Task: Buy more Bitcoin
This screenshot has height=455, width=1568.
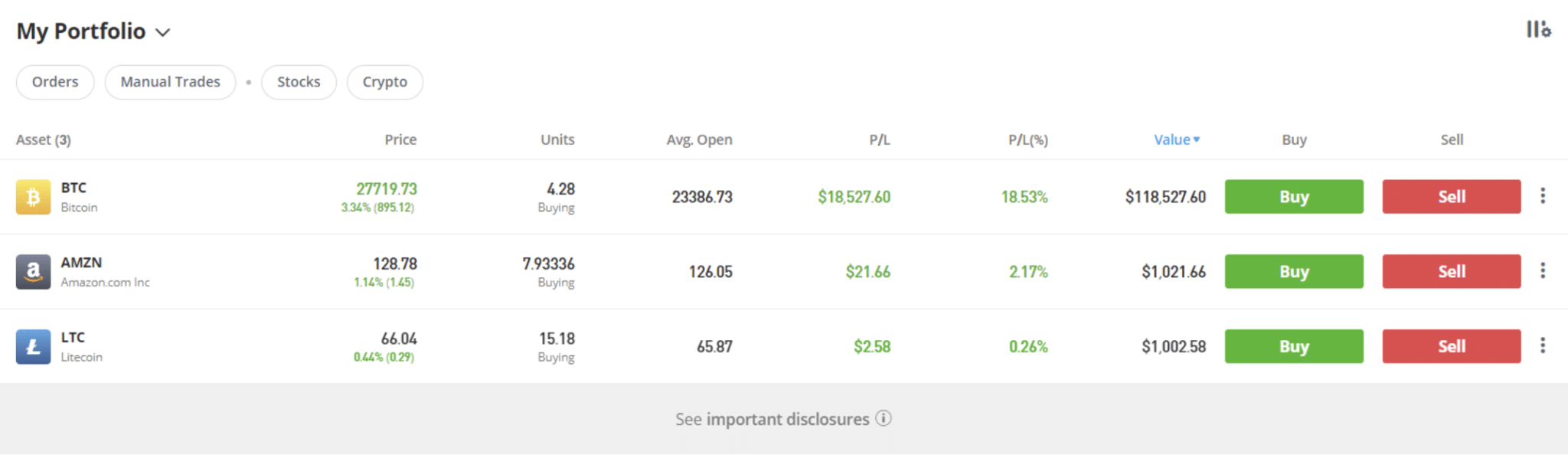Action: point(1294,197)
